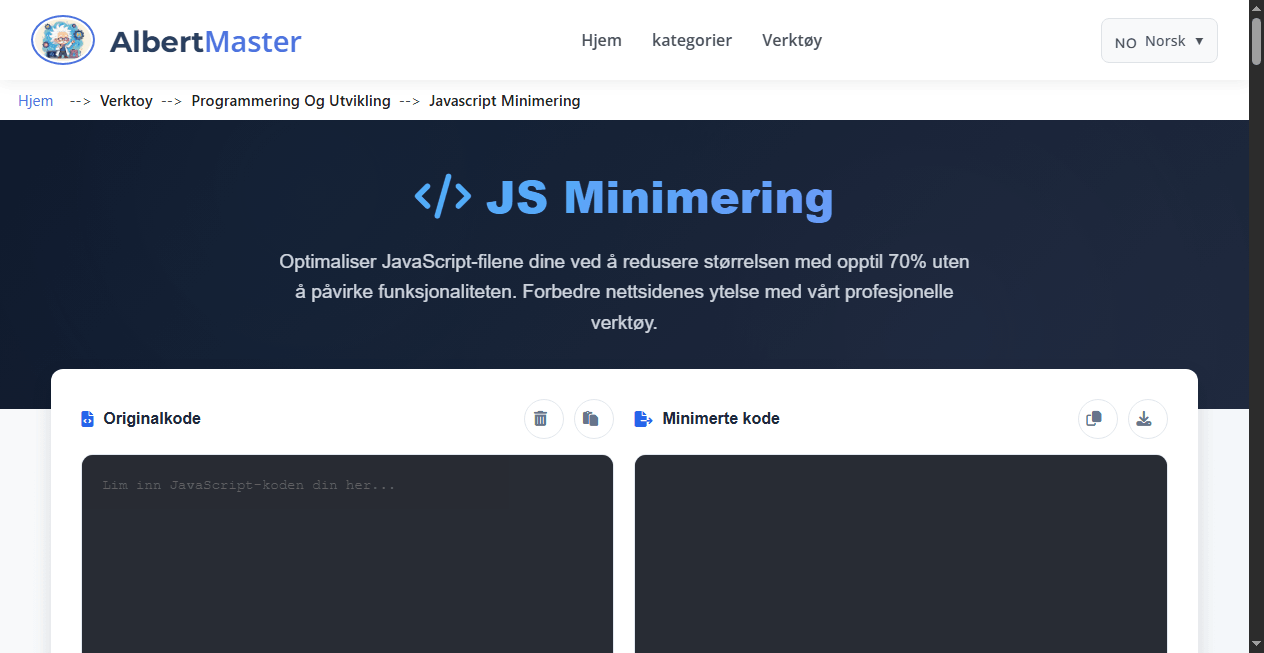This screenshot has width=1264, height=653.
Task: Click the AlbertMaster site title text
Action: (206, 40)
